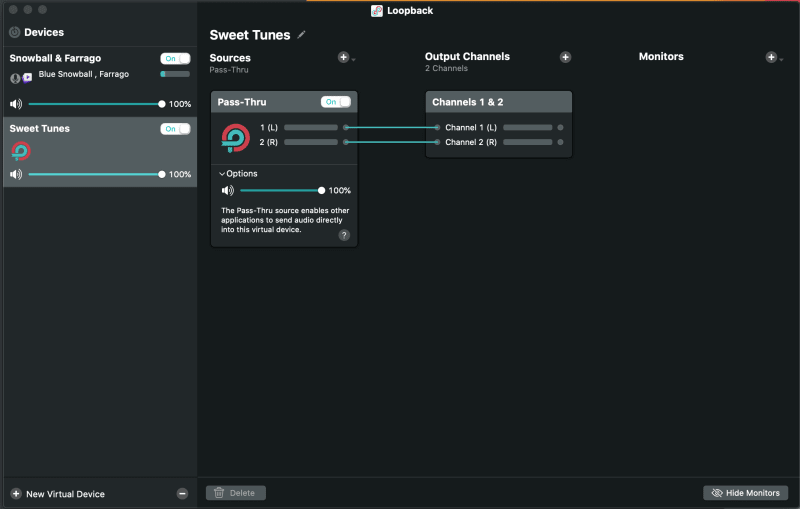The image size is (800, 509).
Task: Click the Monitors heading
Action: (x=661, y=57)
